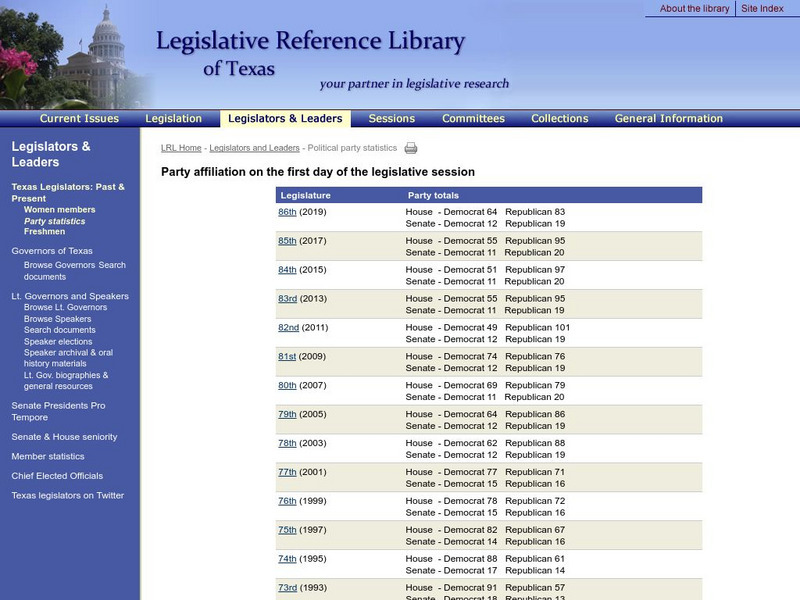The height and width of the screenshot is (600, 800).
Task: Select the Legislators & Leaders tab
Action: tap(283, 118)
